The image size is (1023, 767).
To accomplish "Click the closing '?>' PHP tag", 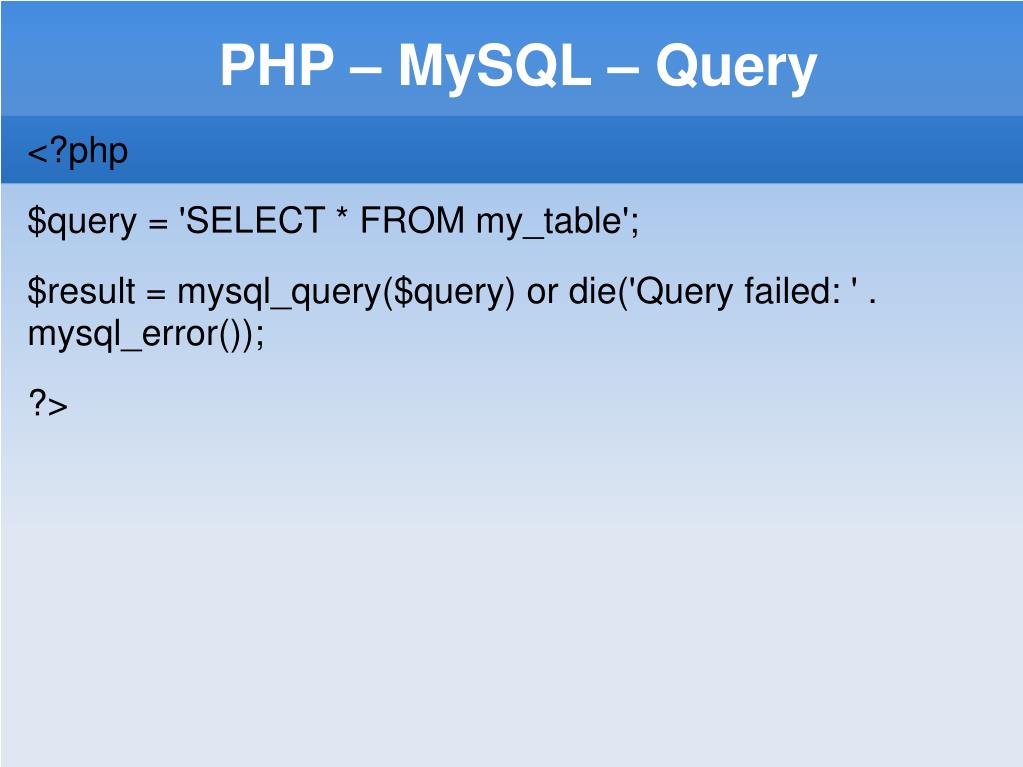I will [x=47, y=404].
